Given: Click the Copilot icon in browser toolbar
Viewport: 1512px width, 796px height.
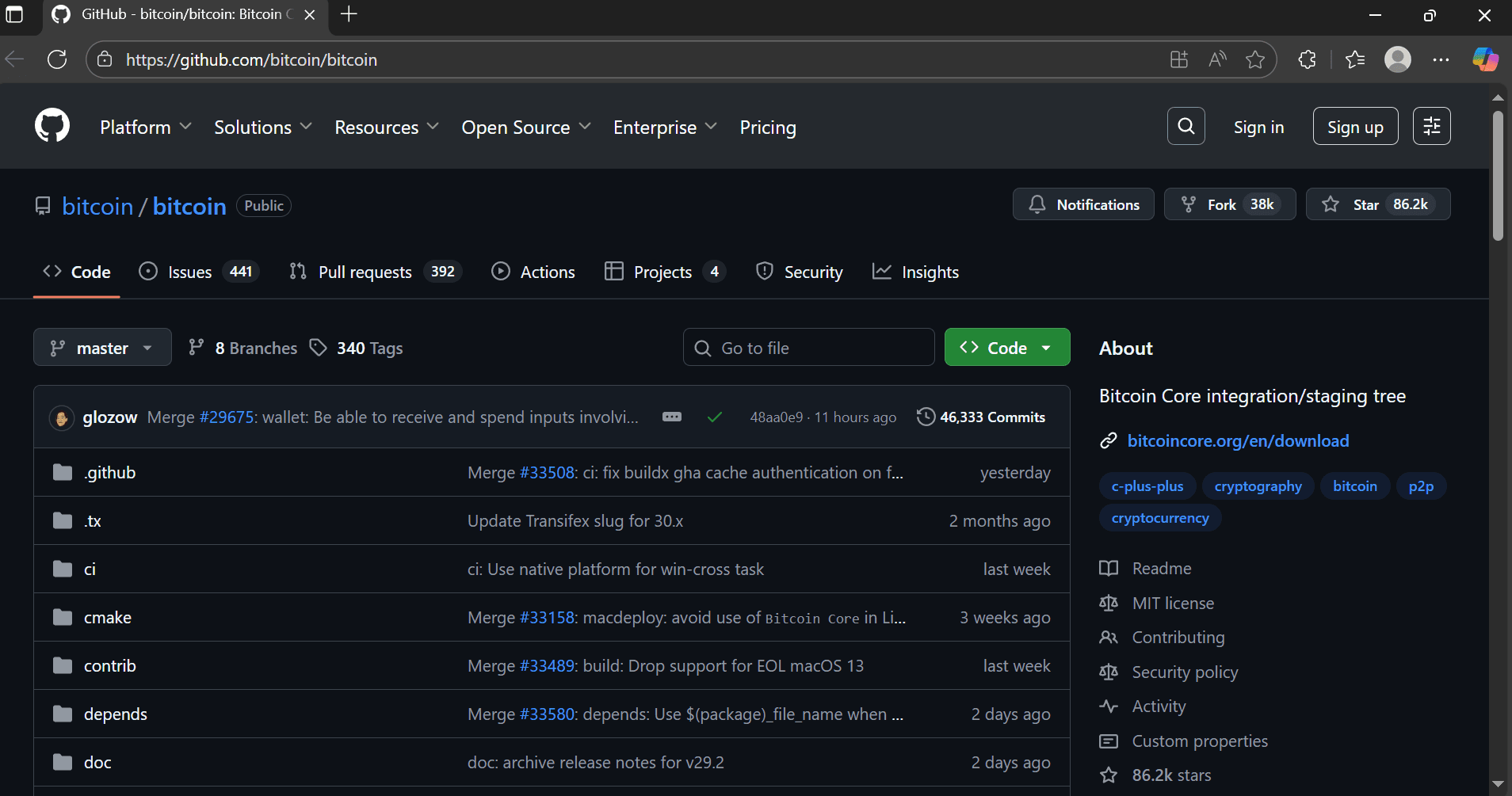Looking at the screenshot, I should (x=1485, y=59).
